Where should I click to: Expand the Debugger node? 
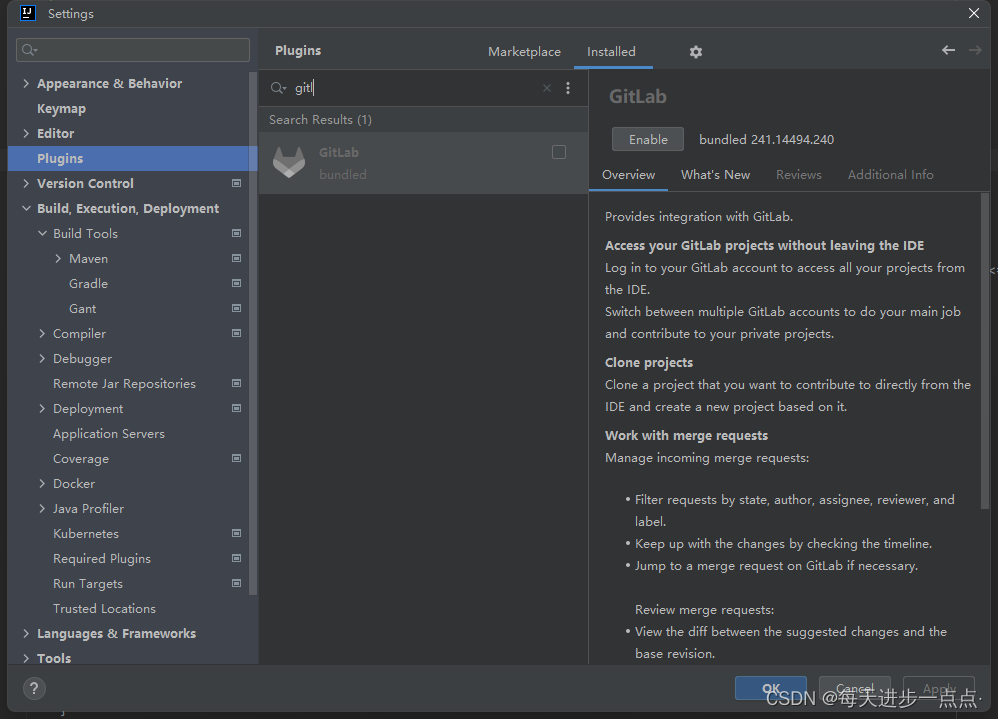tap(42, 358)
